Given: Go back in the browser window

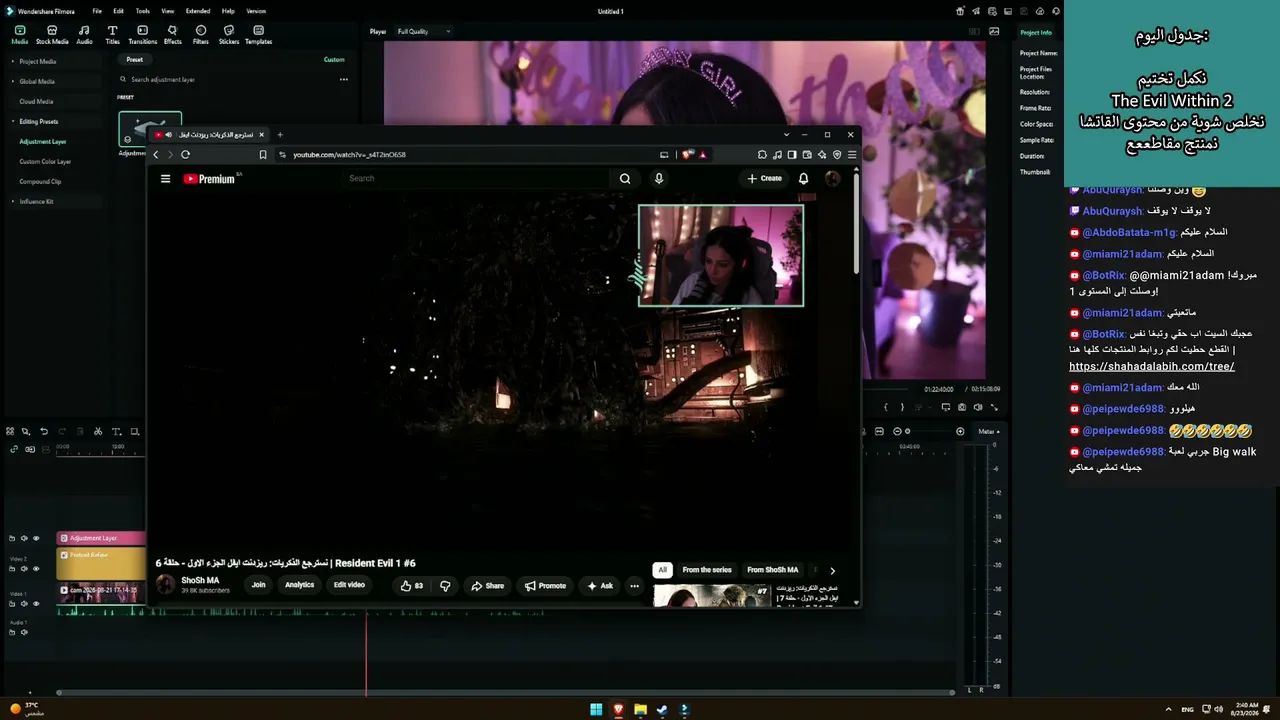Looking at the screenshot, I should point(155,155).
